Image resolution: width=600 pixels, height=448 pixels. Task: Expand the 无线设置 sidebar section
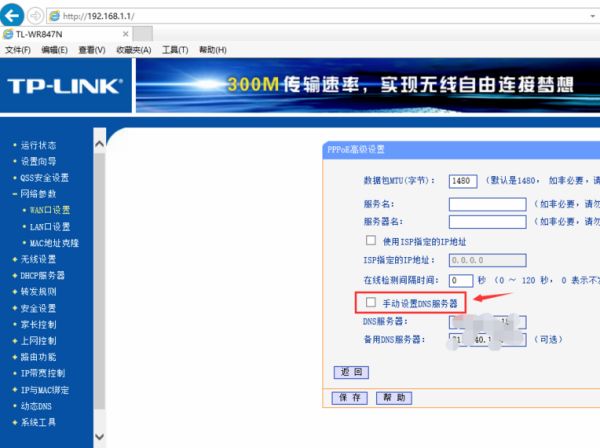pyautogui.click(x=39, y=259)
